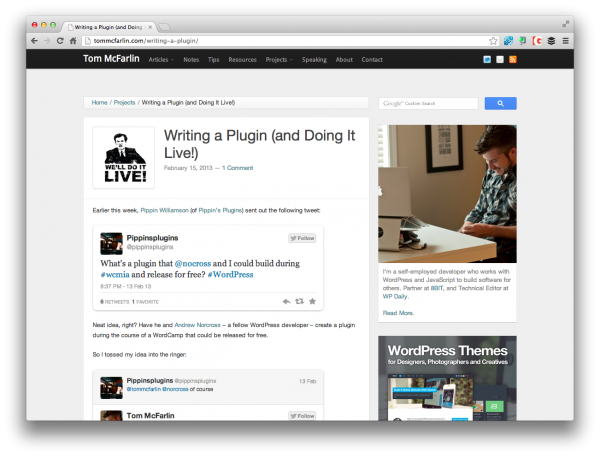The height and width of the screenshot is (457, 600).
Task: Favorite the tweet with star icon
Action: pos(312,301)
